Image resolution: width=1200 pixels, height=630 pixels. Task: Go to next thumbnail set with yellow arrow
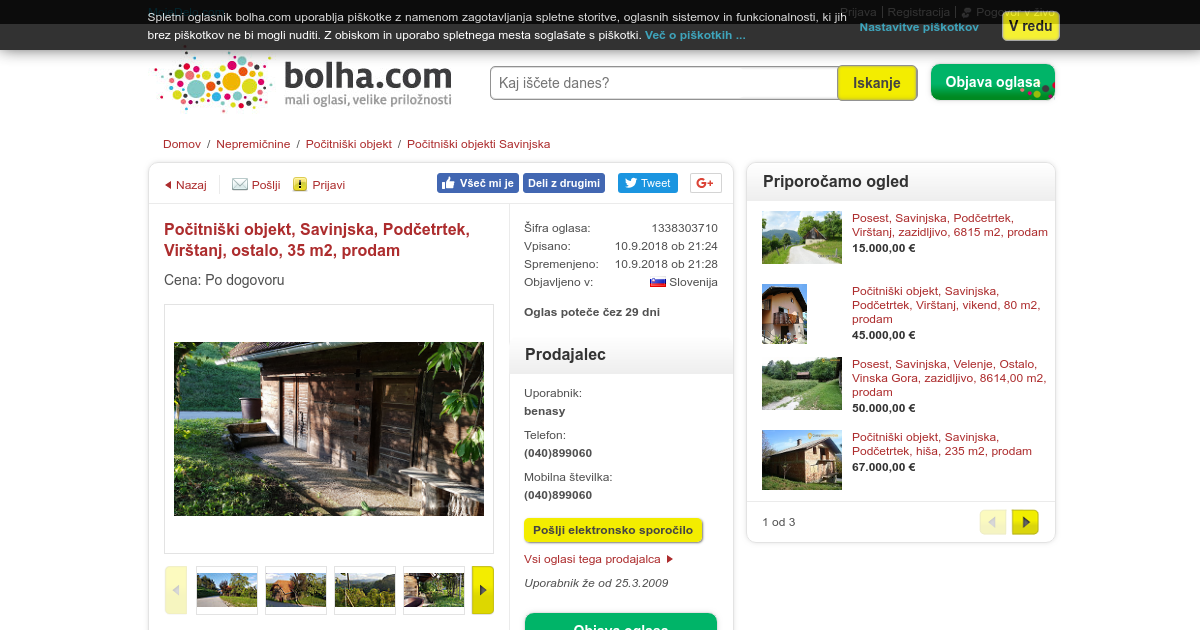pyautogui.click(x=483, y=590)
